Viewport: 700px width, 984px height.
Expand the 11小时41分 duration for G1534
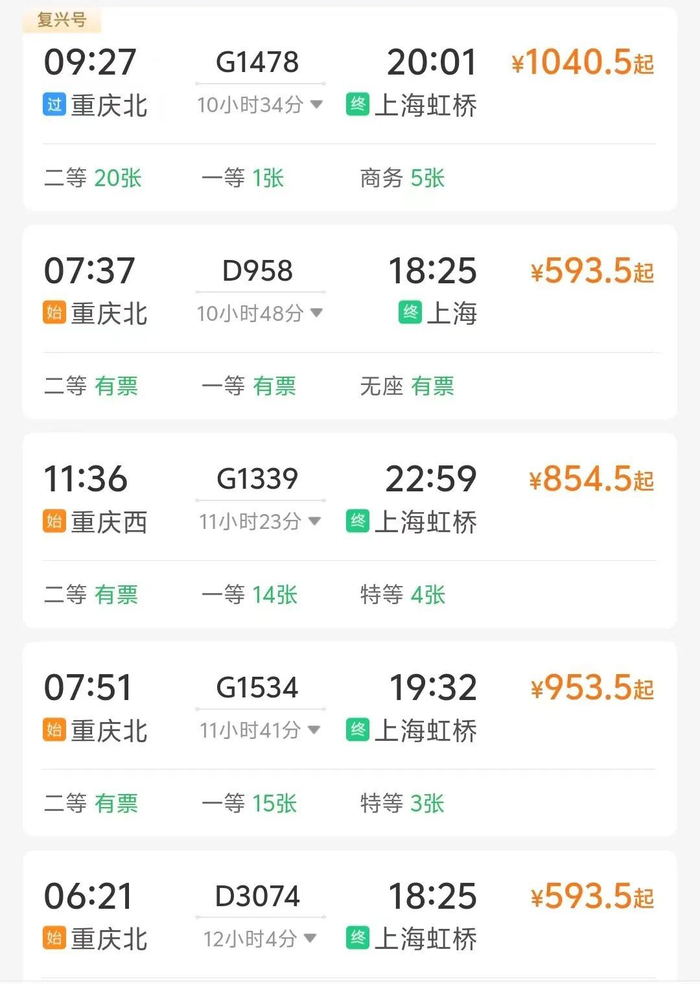point(316,730)
